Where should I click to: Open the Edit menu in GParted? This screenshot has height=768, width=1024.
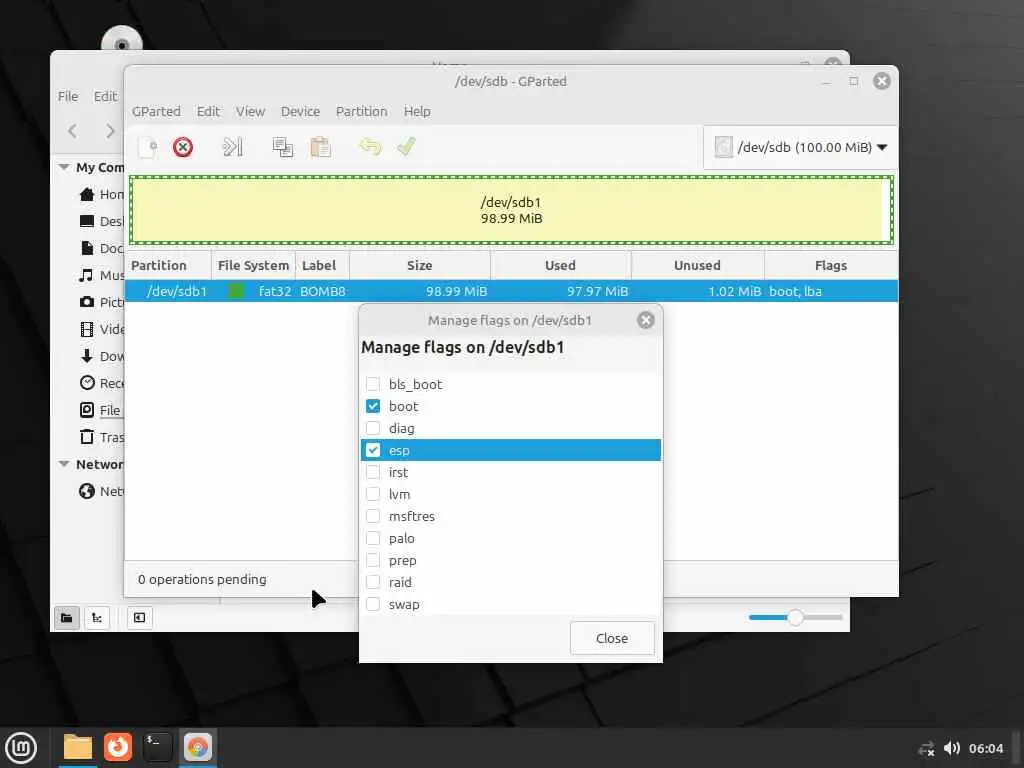(x=208, y=112)
